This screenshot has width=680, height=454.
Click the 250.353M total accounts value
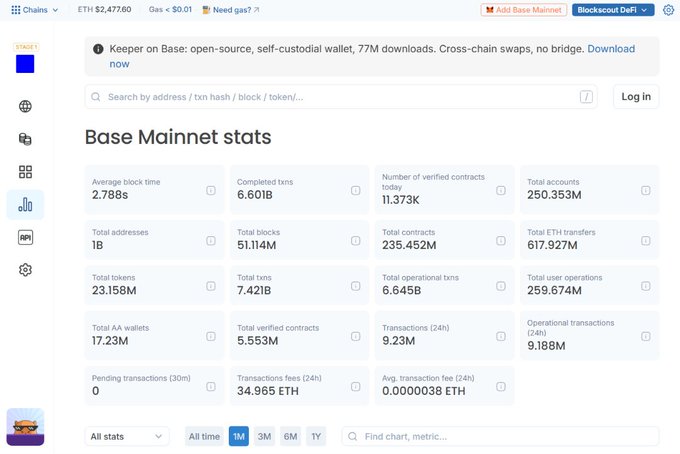[x=554, y=195]
